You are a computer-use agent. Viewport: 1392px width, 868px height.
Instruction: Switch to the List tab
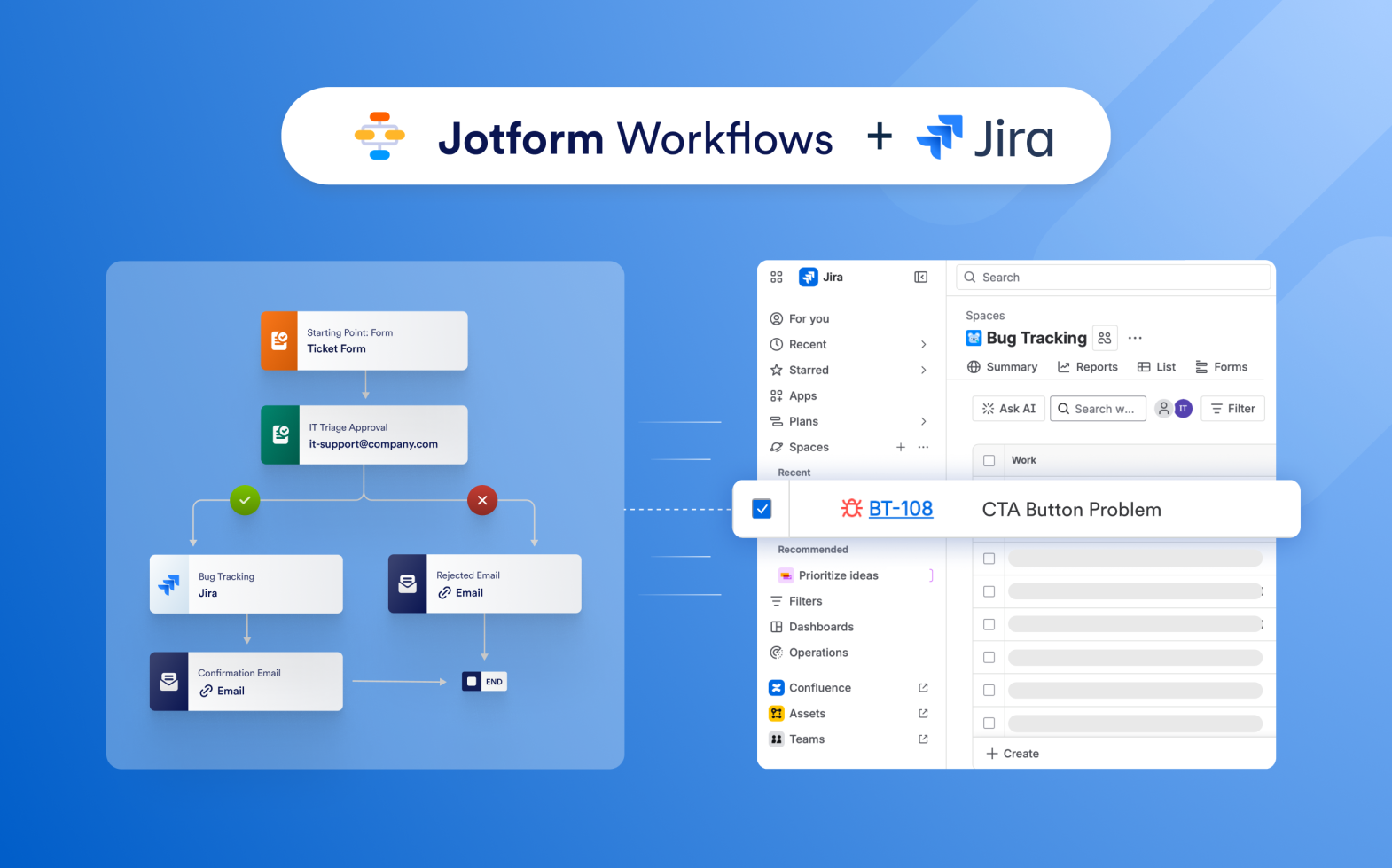(x=1157, y=367)
